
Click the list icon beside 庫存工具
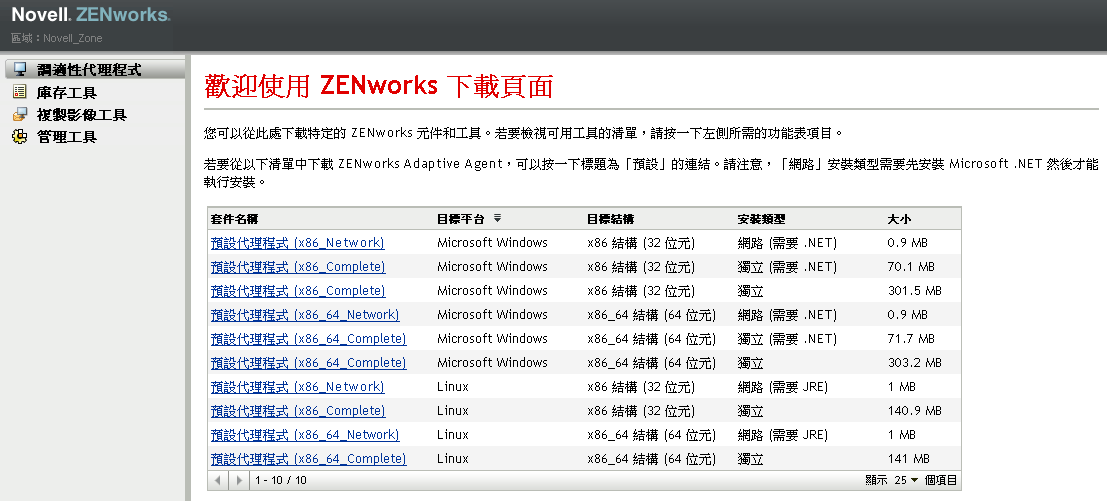coord(20,92)
